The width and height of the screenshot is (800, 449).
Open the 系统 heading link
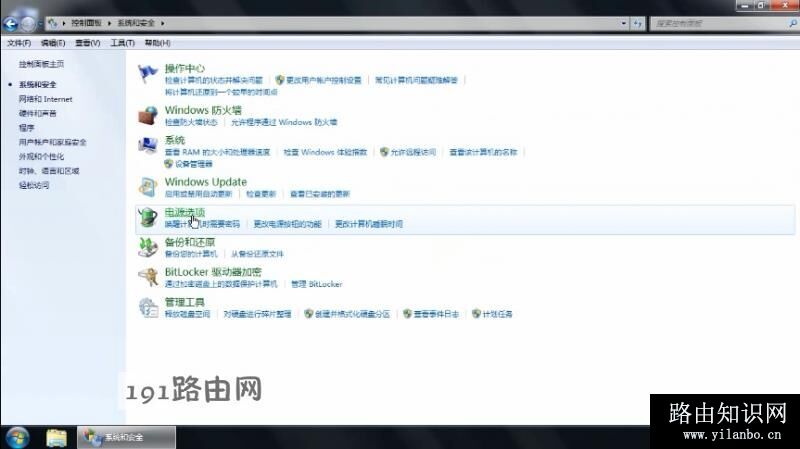(174, 140)
